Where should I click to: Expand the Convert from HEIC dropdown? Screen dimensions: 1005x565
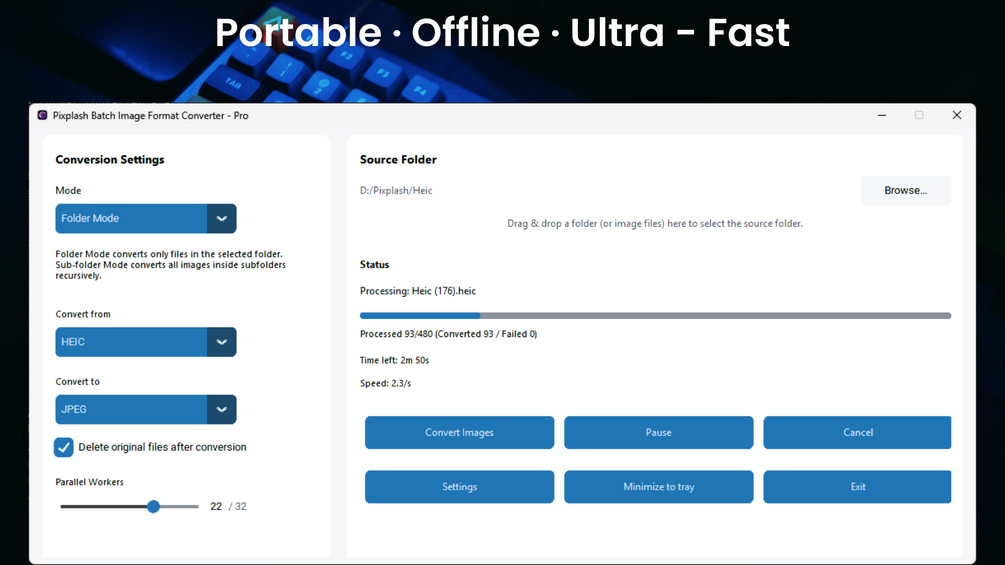pyautogui.click(x=145, y=342)
